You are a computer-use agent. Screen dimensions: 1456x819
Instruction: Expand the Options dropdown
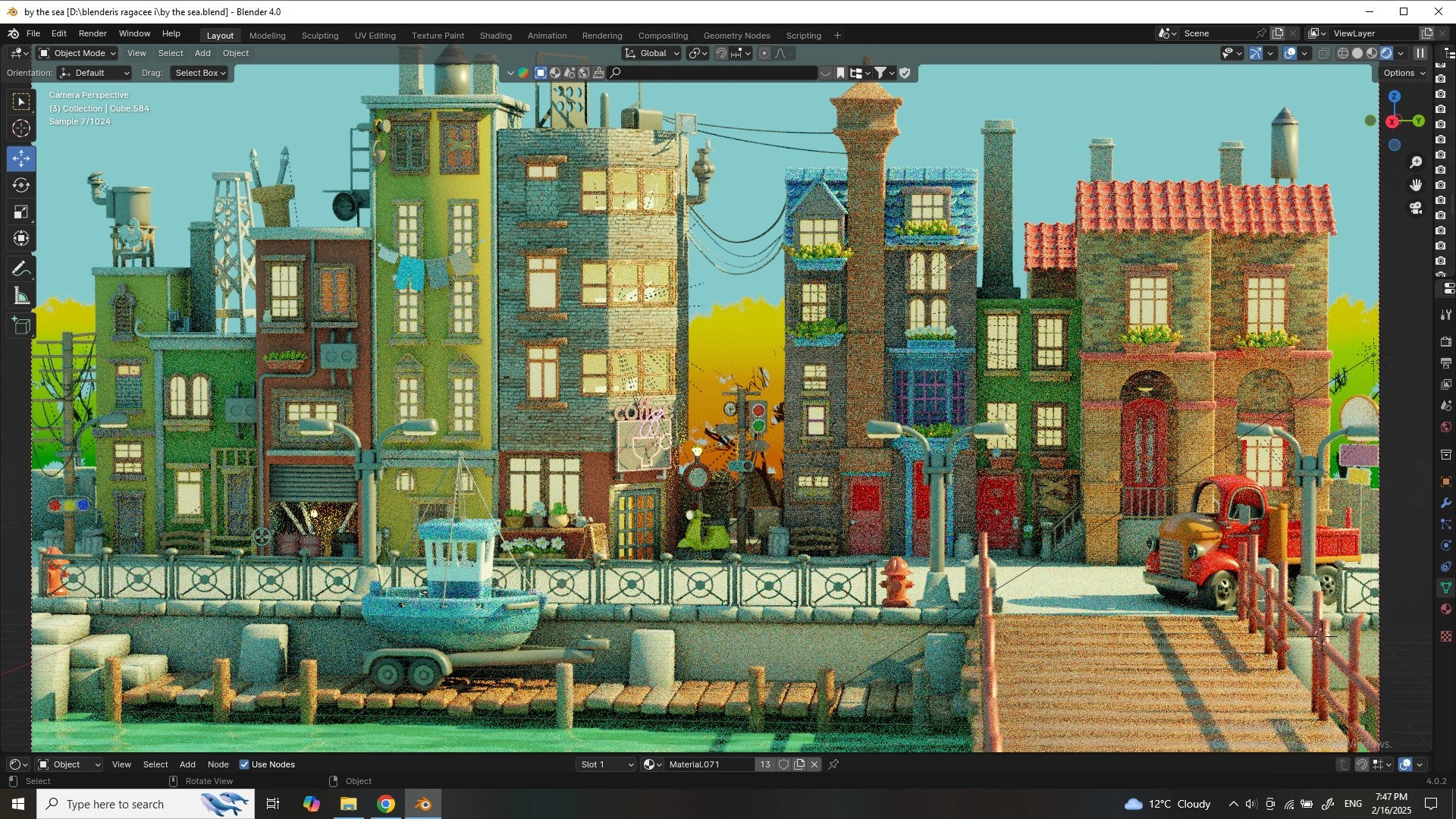[1404, 73]
